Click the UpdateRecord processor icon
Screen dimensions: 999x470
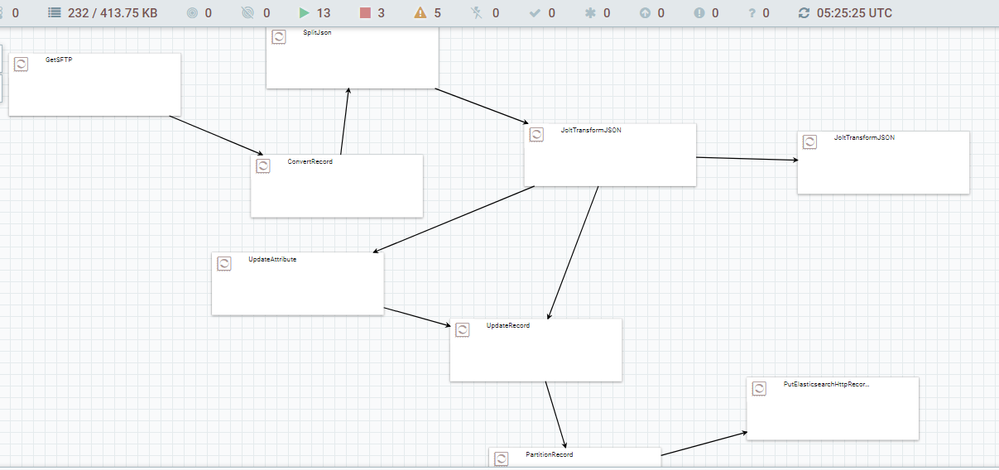click(462, 330)
